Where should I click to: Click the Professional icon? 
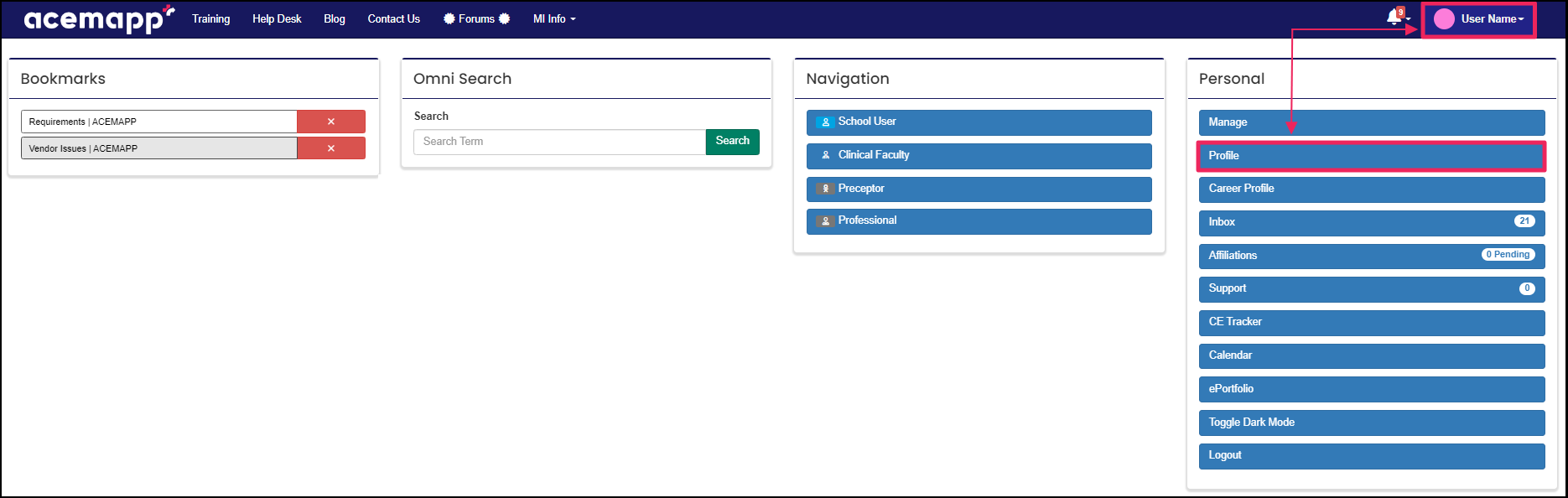pos(825,220)
